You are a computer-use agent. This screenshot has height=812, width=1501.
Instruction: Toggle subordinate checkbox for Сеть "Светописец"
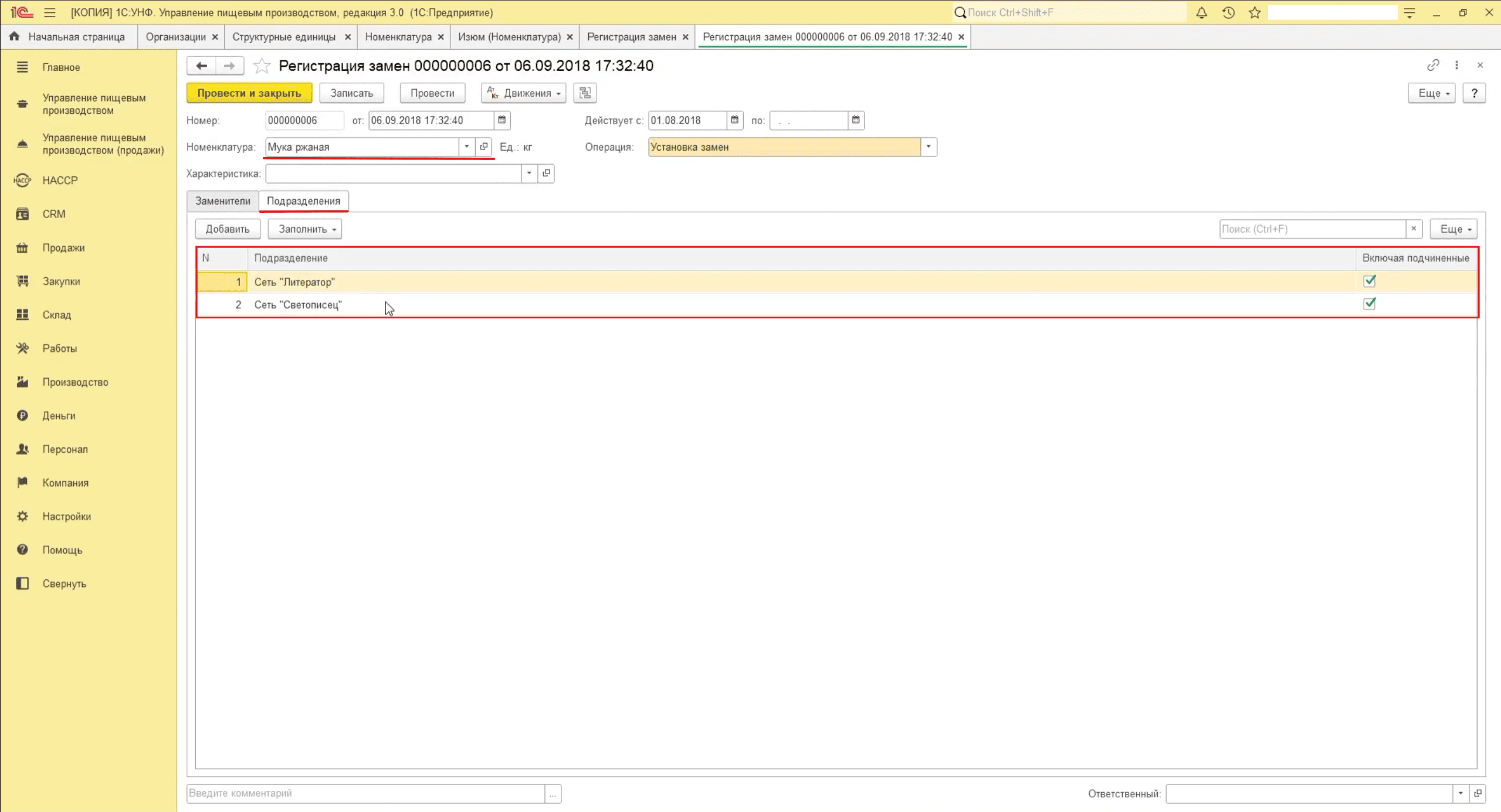click(1369, 304)
